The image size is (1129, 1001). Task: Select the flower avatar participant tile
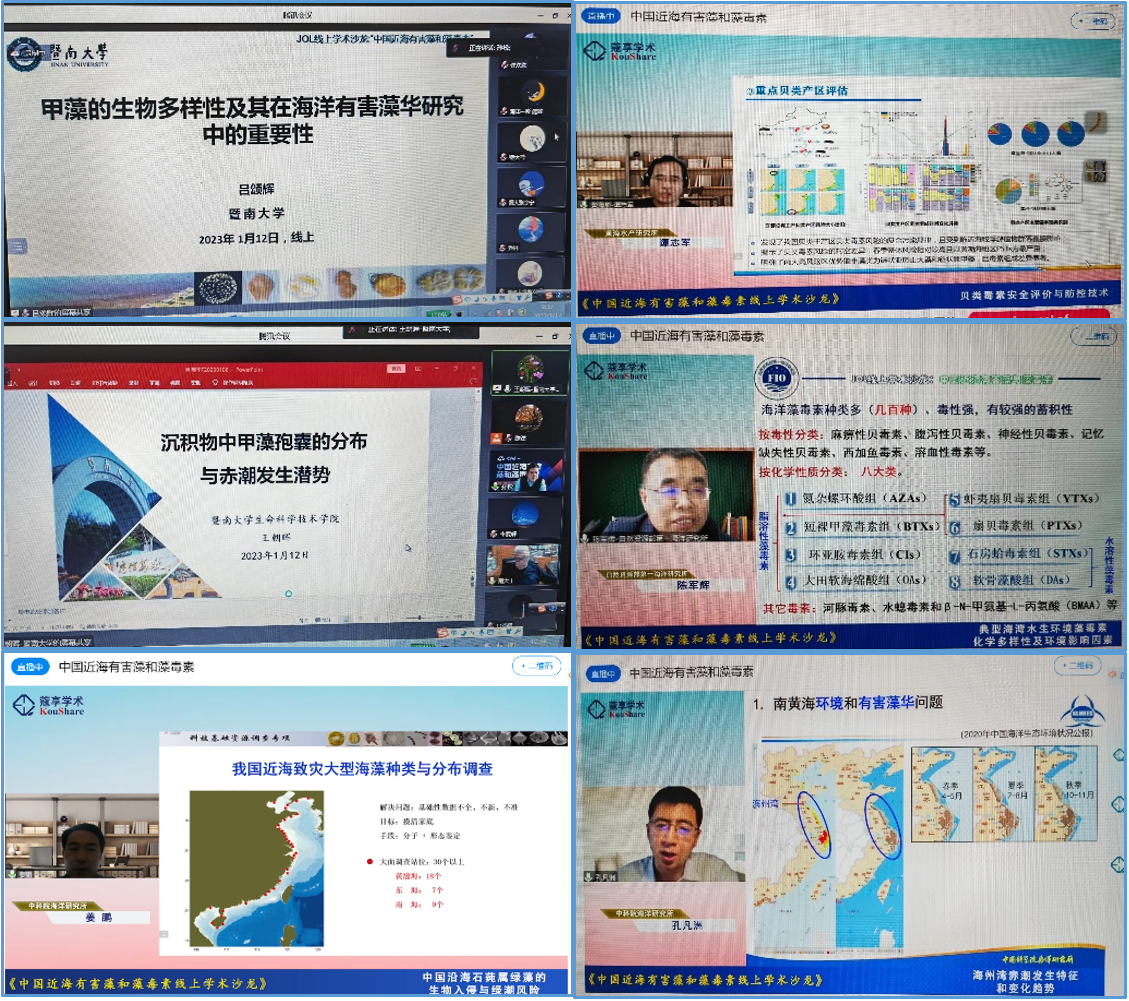pos(529,373)
